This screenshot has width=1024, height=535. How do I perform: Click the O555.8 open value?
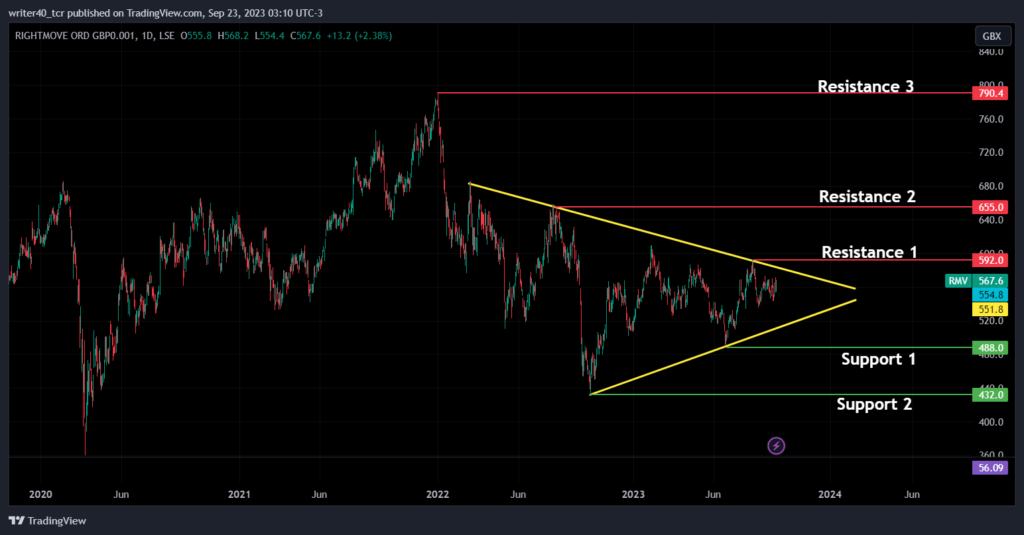(196, 36)
